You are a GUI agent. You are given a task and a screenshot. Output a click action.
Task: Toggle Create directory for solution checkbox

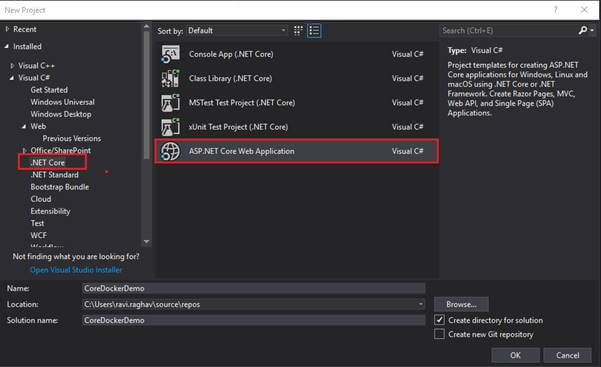point(439,320)
